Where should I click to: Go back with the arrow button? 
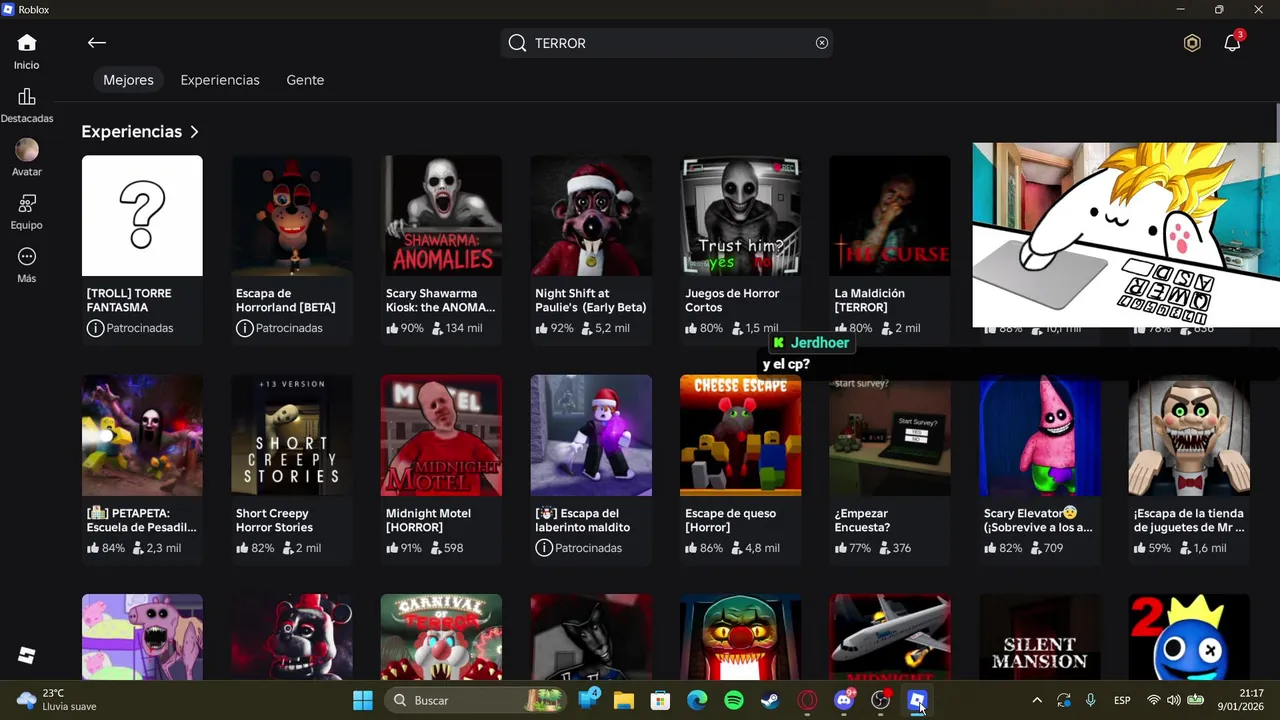coord(96,43)
